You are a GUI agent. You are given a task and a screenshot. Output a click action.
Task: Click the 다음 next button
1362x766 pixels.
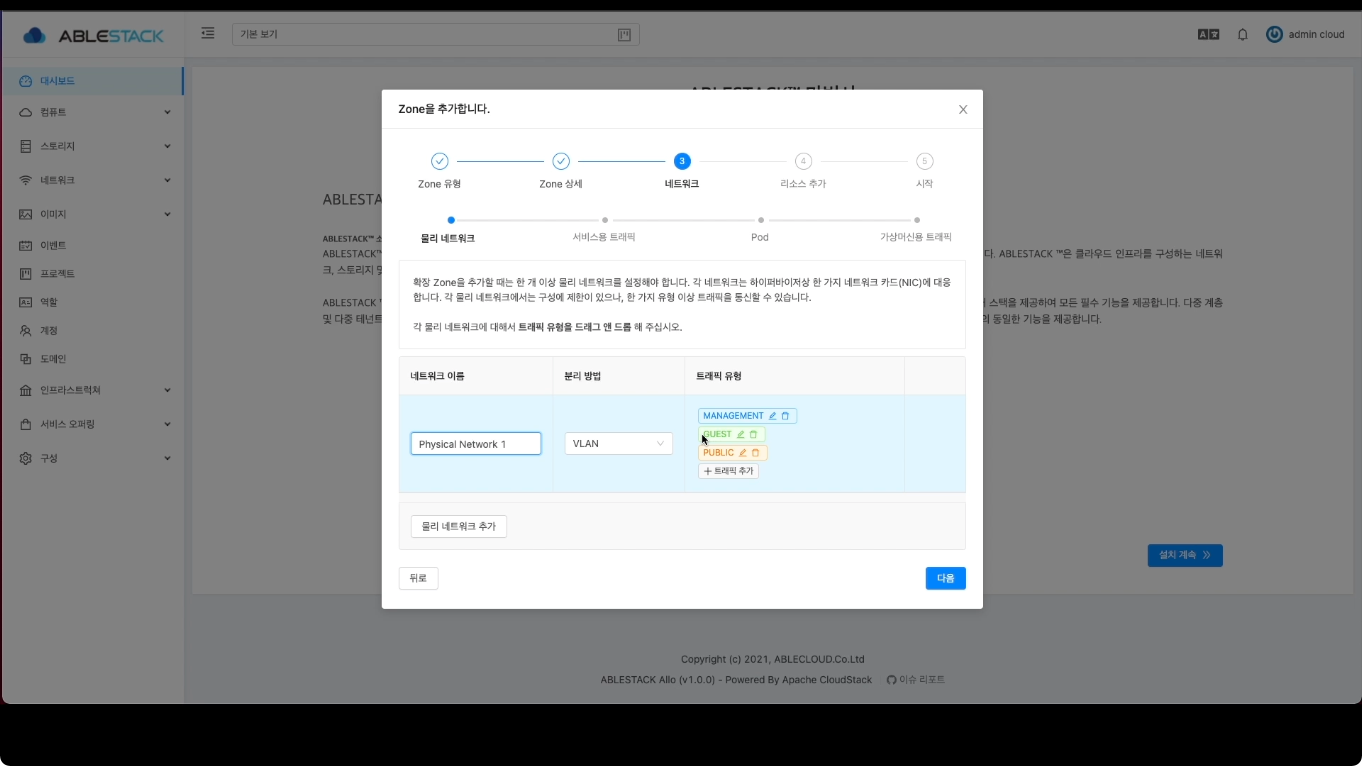coord(946,578)
